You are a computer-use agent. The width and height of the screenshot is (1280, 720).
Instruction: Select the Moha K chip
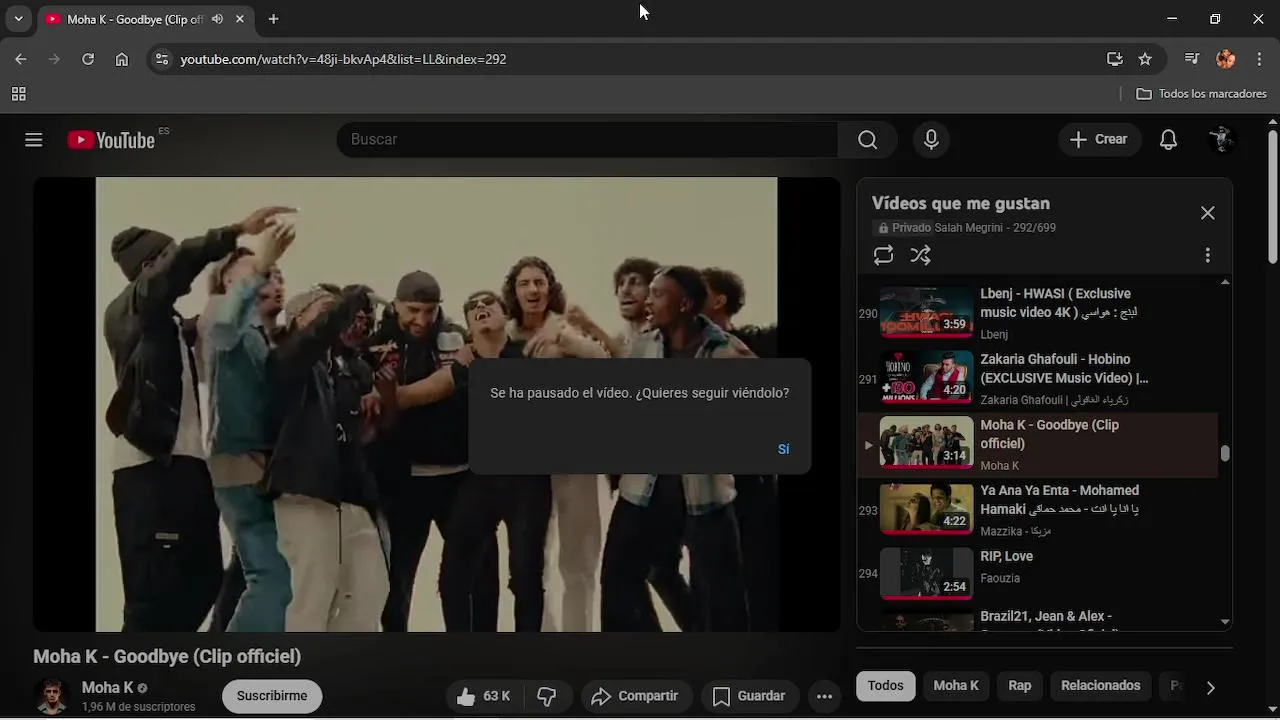(956, 686)
